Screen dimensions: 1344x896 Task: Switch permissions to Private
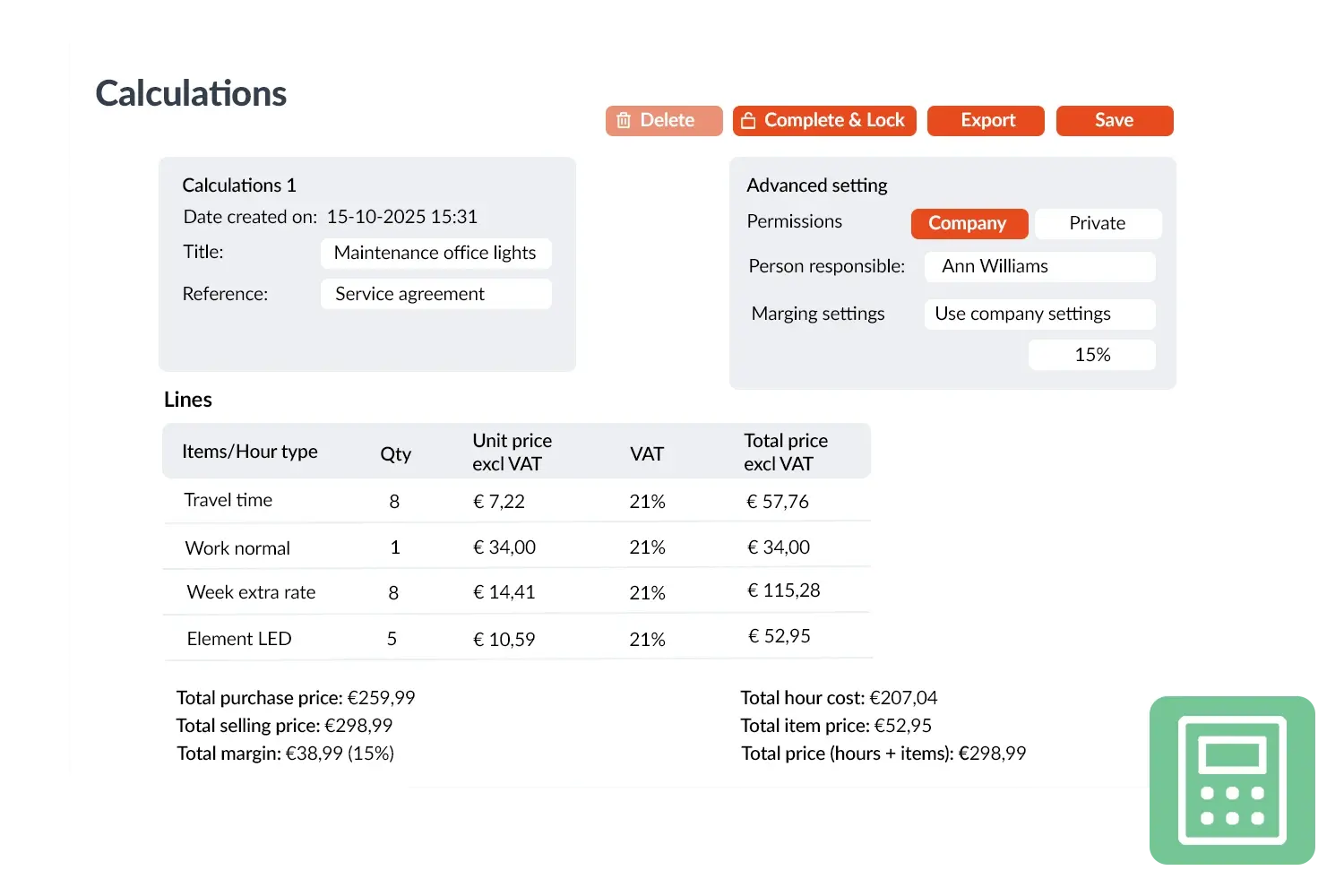(x=1098, y=223)
